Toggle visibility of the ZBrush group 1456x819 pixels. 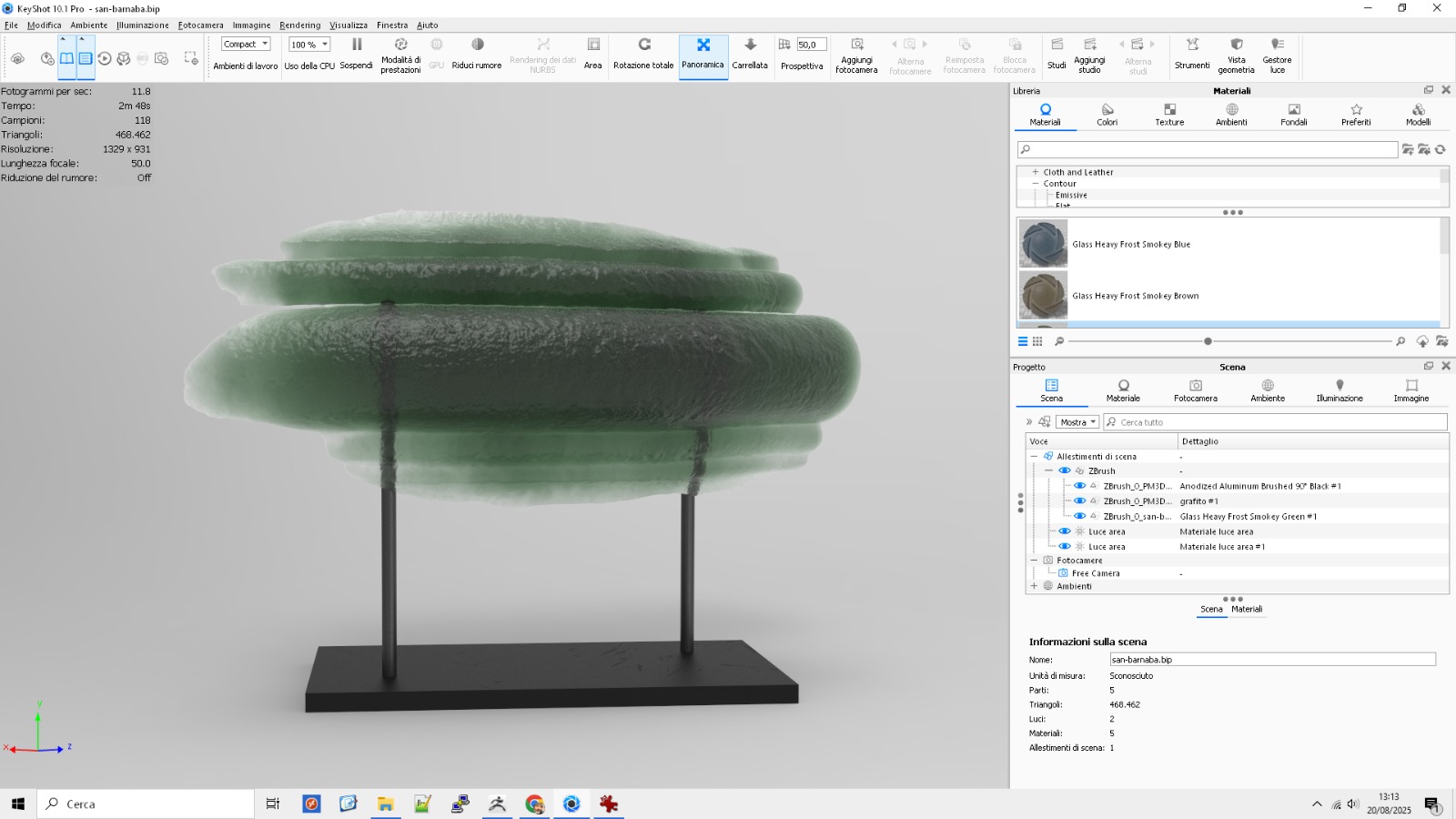click(x=1064, y=471)
